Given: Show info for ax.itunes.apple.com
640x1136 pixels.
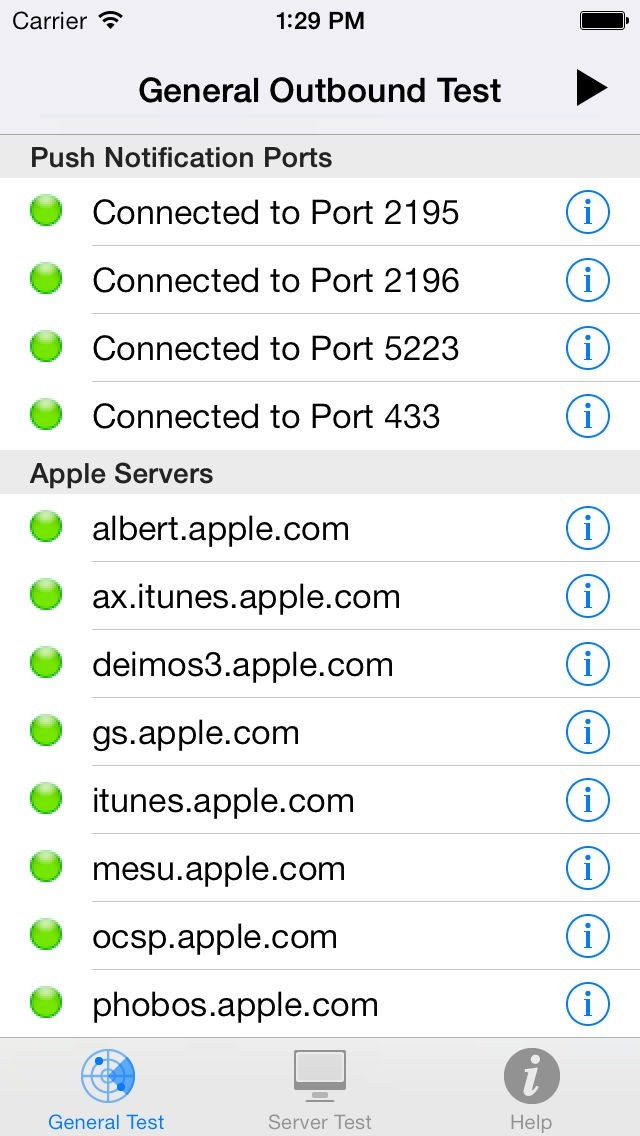Looking at the screenshot, I should tap(588, 596).
